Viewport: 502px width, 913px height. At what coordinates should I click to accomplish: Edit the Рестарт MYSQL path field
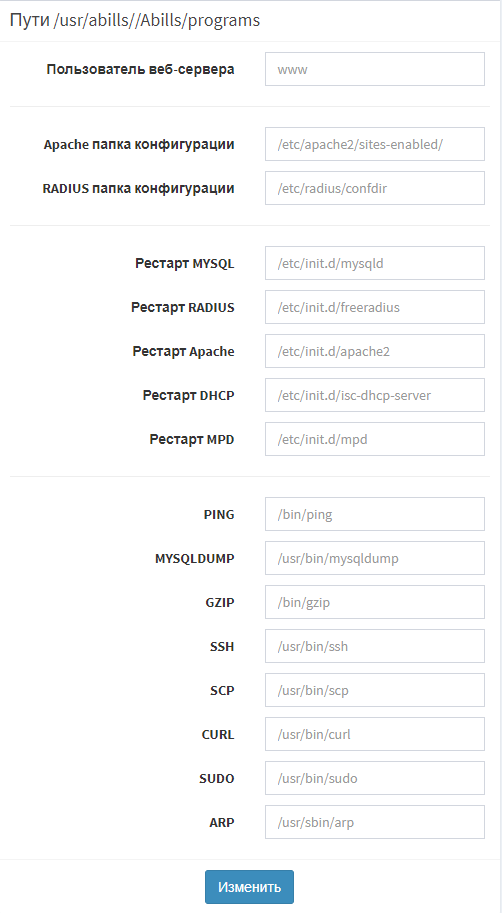(374, 263)
